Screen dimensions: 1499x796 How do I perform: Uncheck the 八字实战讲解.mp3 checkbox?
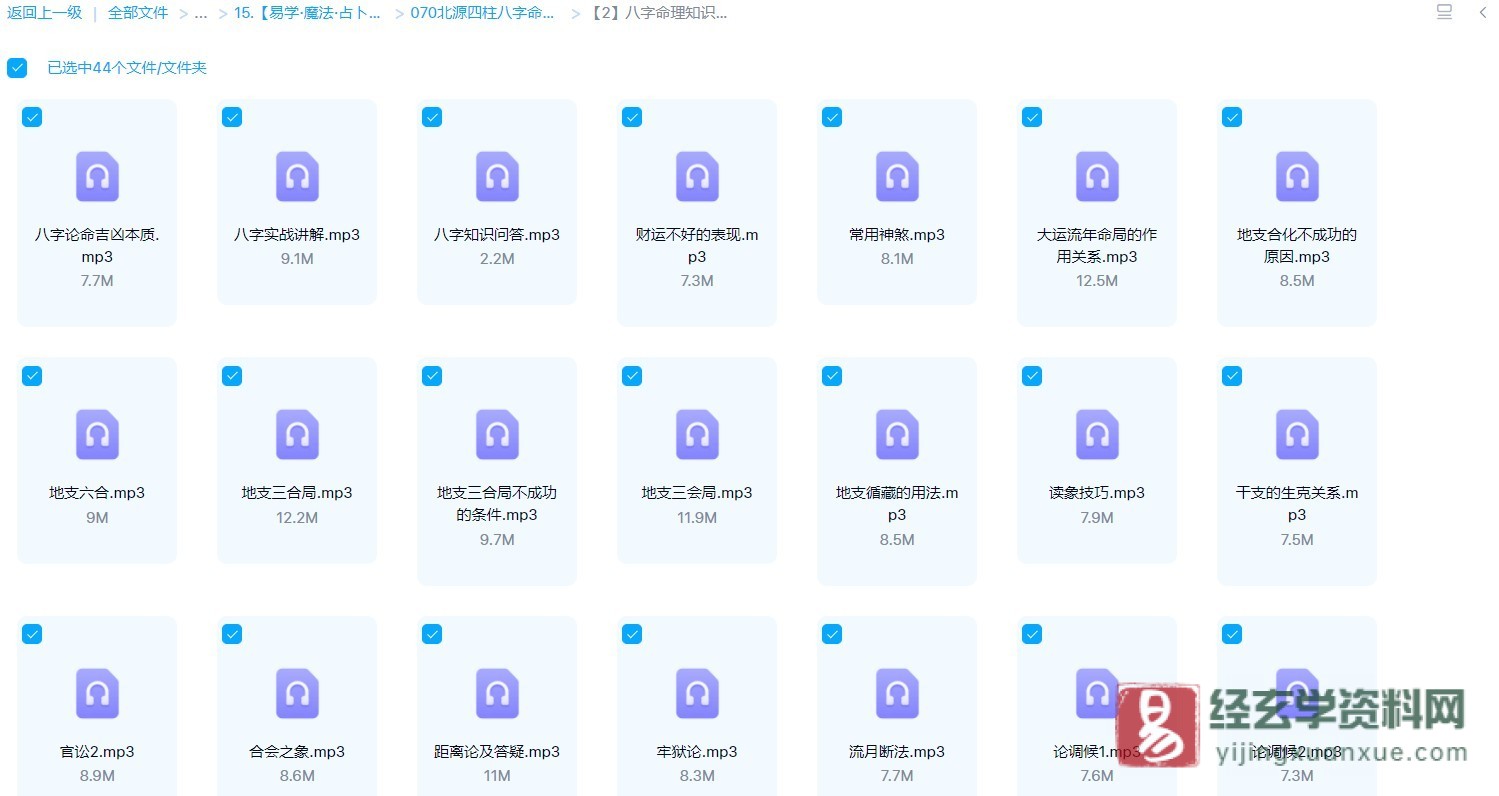point(232,117)
